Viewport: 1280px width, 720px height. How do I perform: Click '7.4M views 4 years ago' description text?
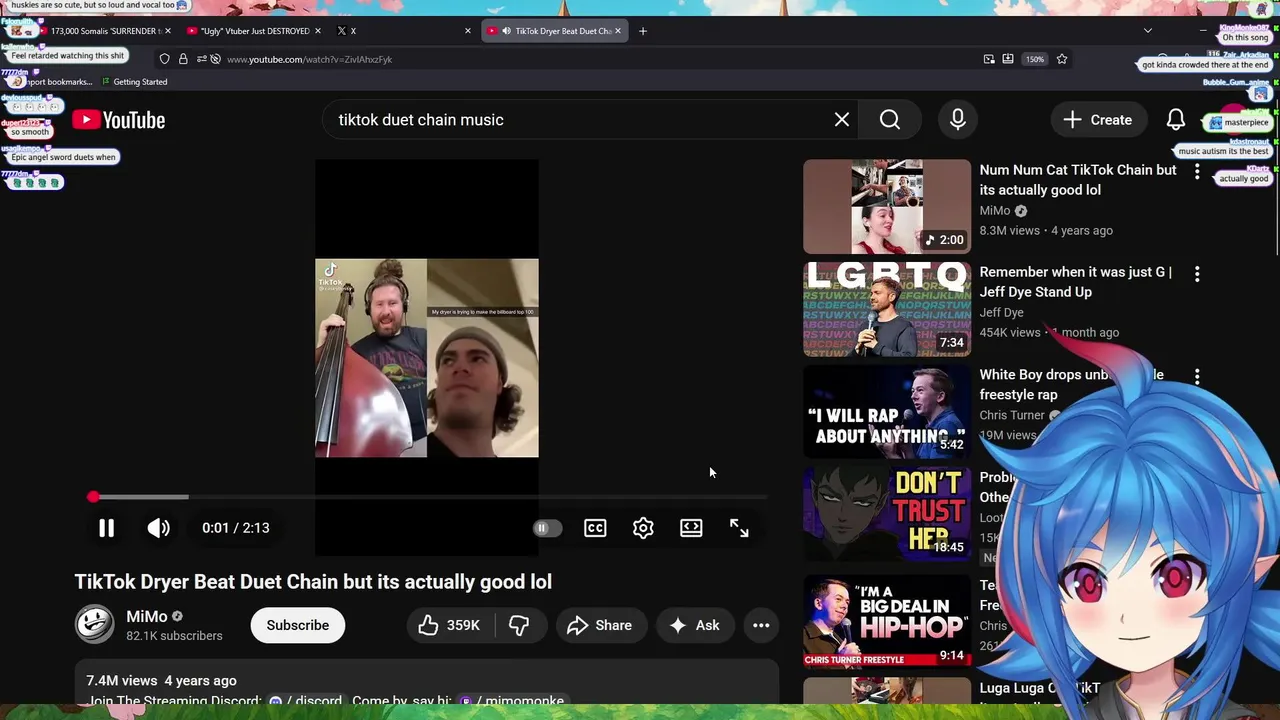click(161, 681)
